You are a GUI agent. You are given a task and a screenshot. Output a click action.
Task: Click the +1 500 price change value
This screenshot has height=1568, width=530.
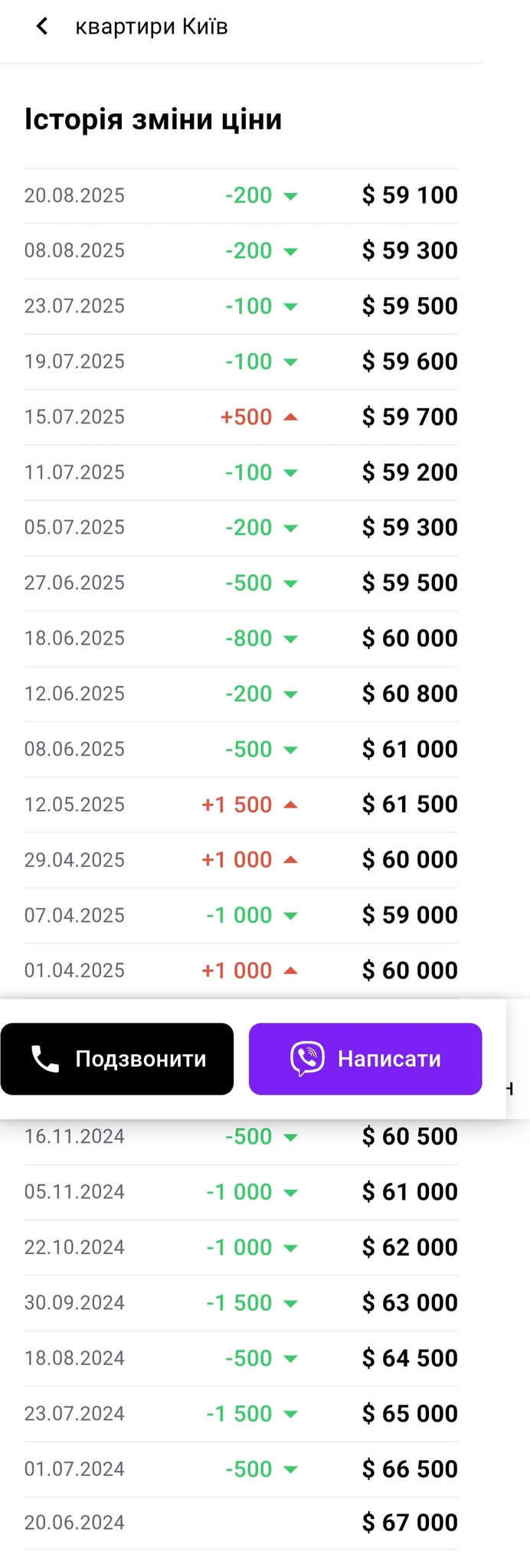click(237, 805)
